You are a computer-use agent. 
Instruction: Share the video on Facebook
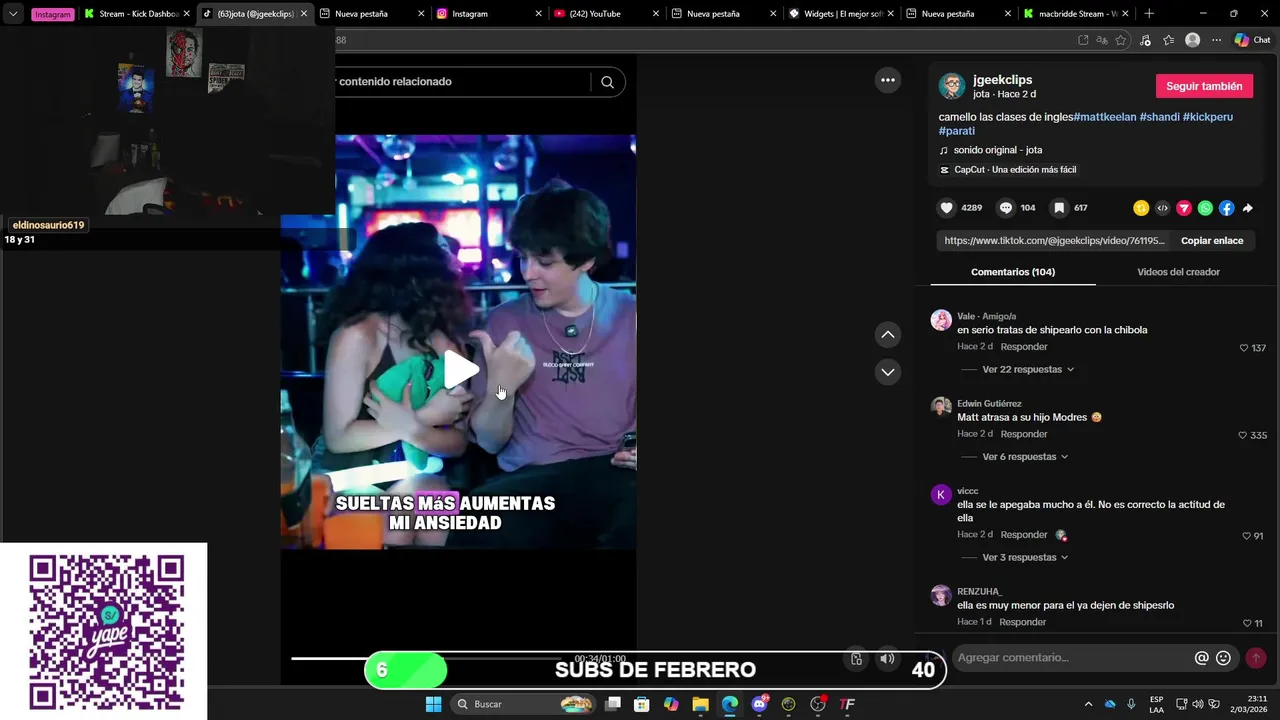pyautogui.click(x=1227, y=208)
